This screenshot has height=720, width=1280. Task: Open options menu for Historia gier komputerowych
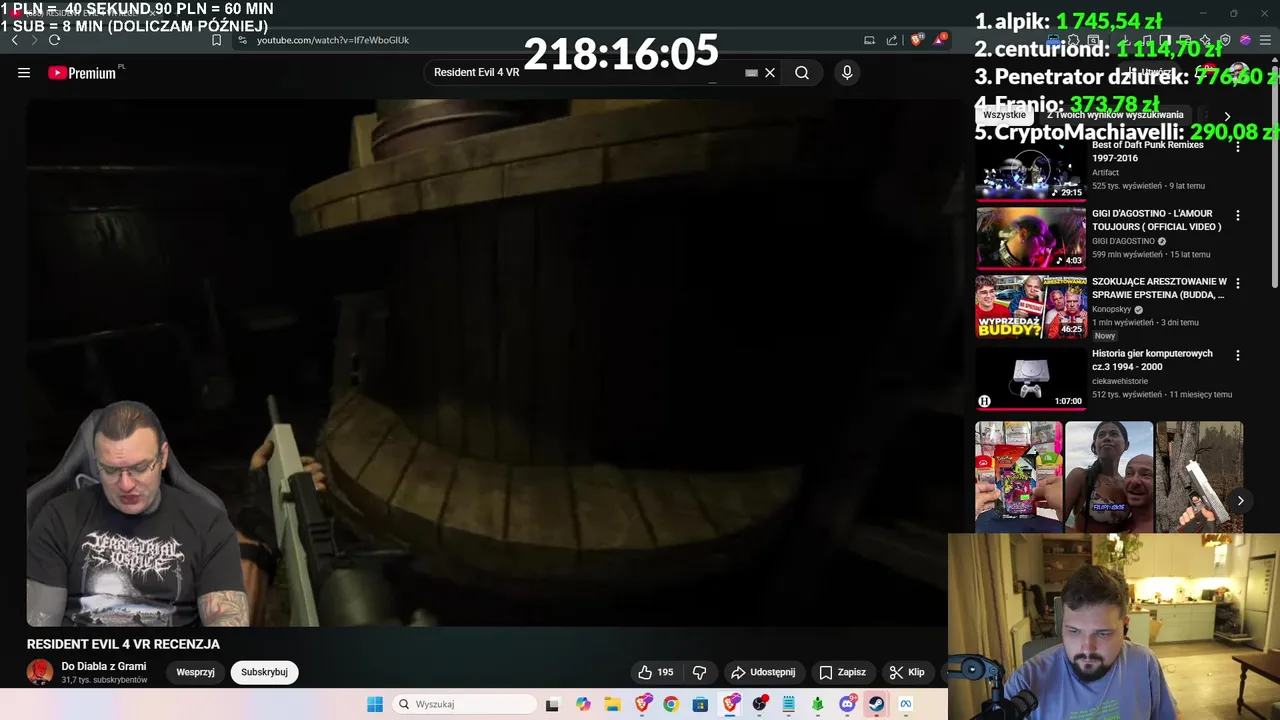tap(1238, 355)
